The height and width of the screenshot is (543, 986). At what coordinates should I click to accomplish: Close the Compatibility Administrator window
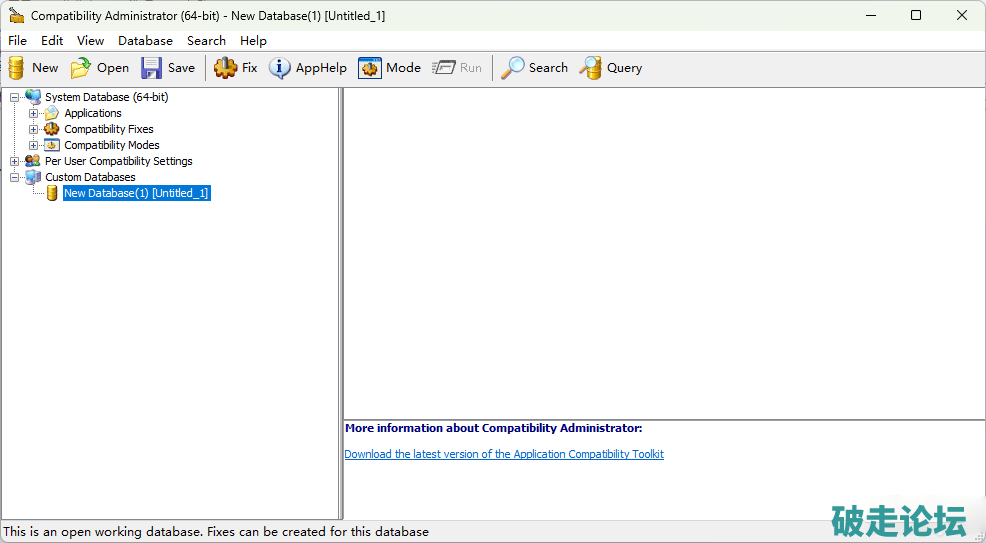tap(962, 16)
